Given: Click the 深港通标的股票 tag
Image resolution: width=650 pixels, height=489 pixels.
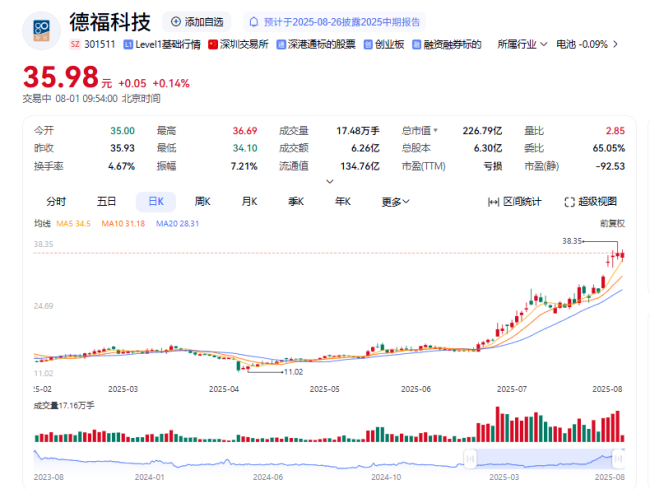Looking at the screenshot, I should pyautogui.click(x=318, y=45).
